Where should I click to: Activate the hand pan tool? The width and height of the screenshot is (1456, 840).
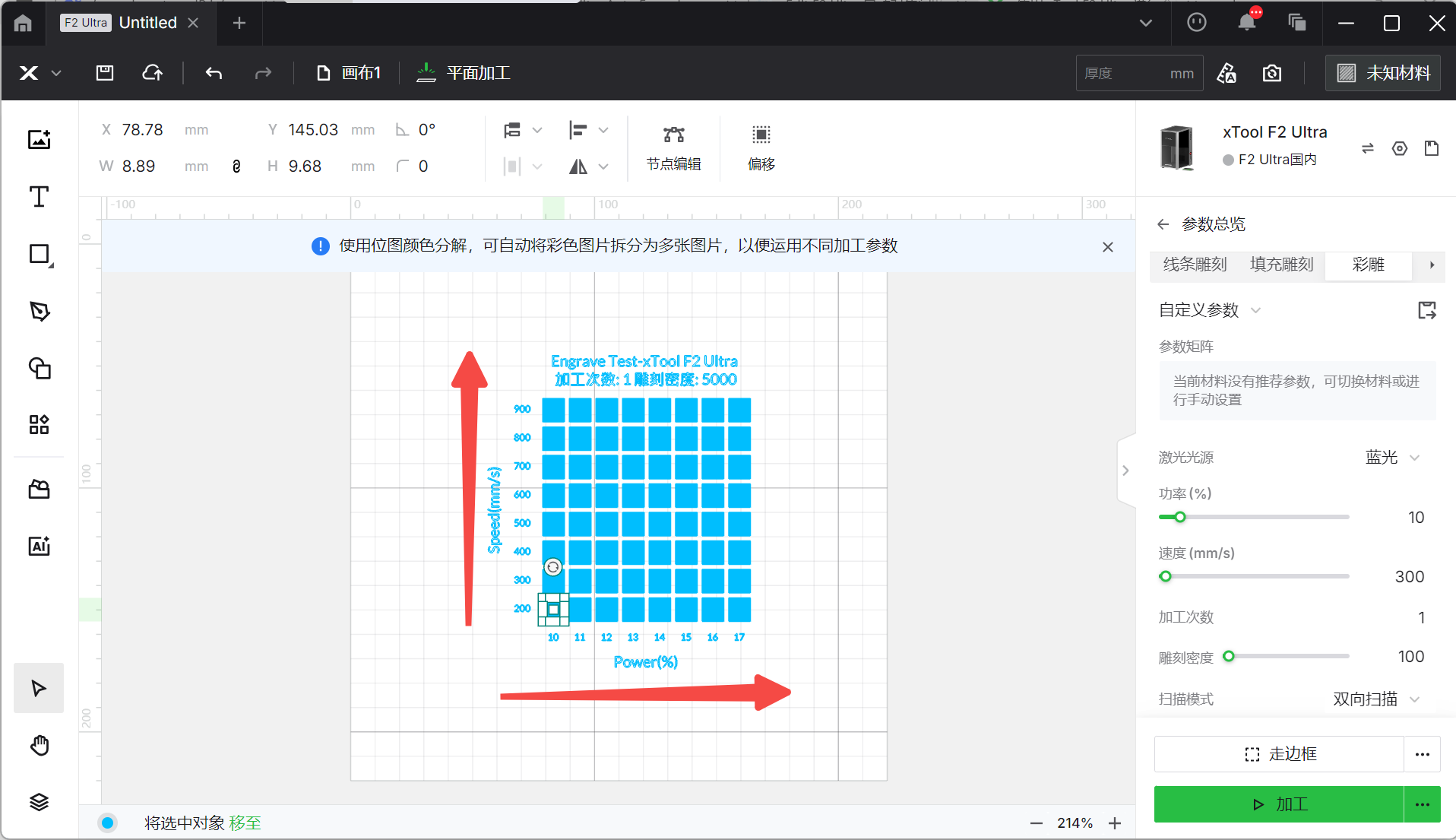pos(40,745)
